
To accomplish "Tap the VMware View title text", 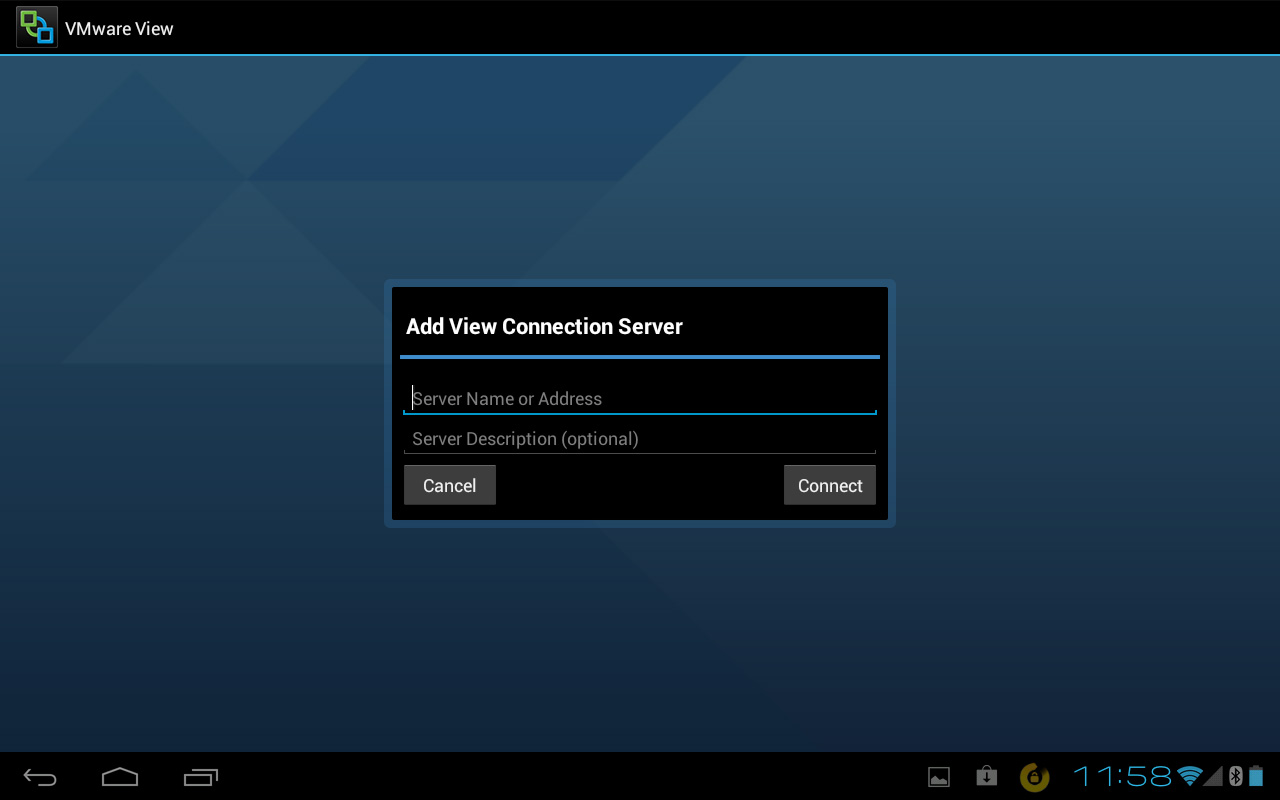I will [x=119, y=28].
